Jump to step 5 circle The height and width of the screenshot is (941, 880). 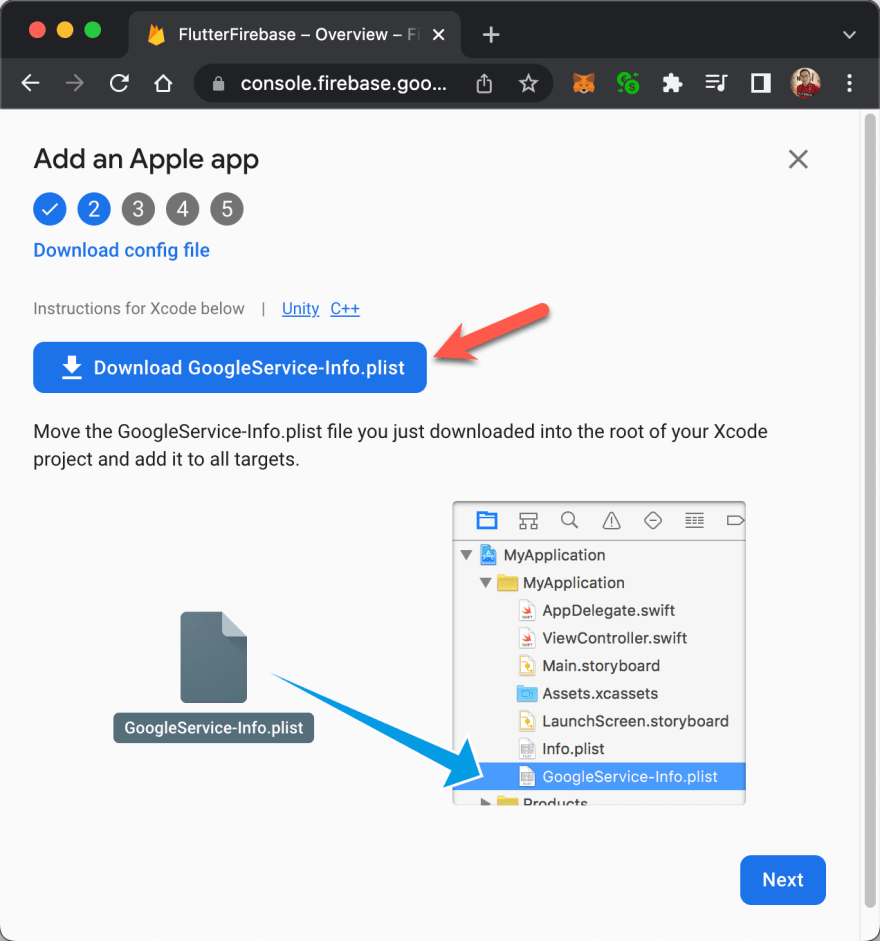pos(227,209)
